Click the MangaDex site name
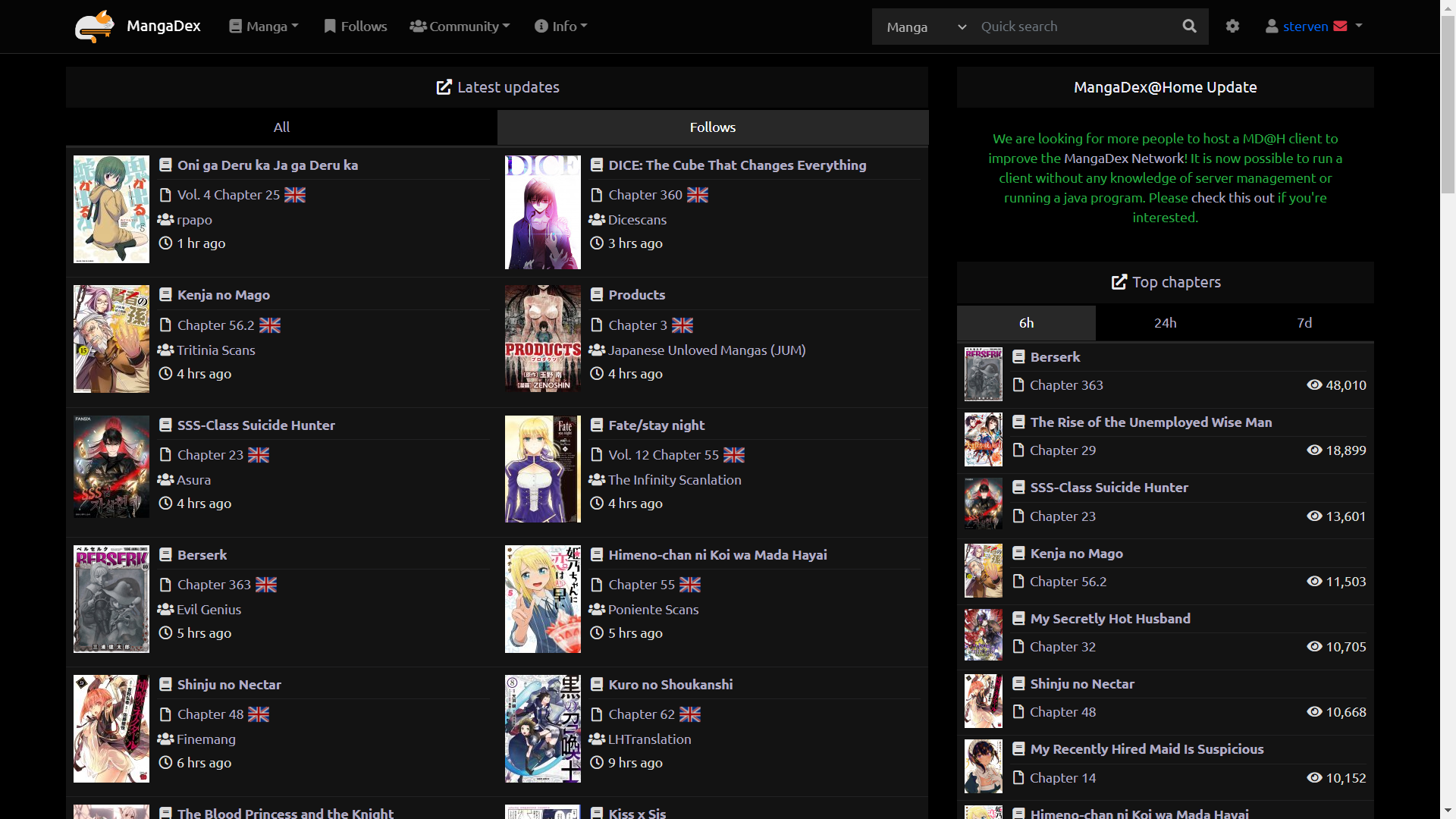The height and width of the screenshot is (819, 1456). [164, 27]
